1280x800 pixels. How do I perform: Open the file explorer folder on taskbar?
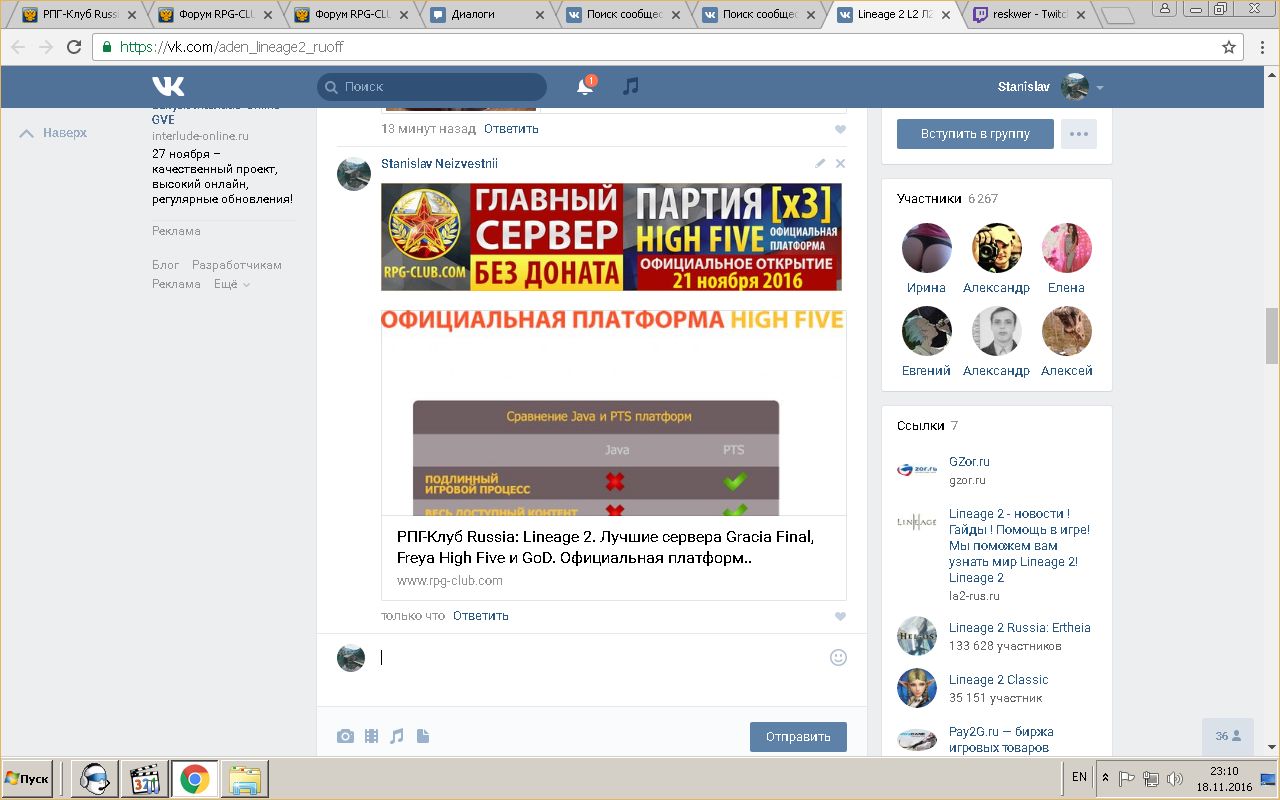tap(245, 778)
